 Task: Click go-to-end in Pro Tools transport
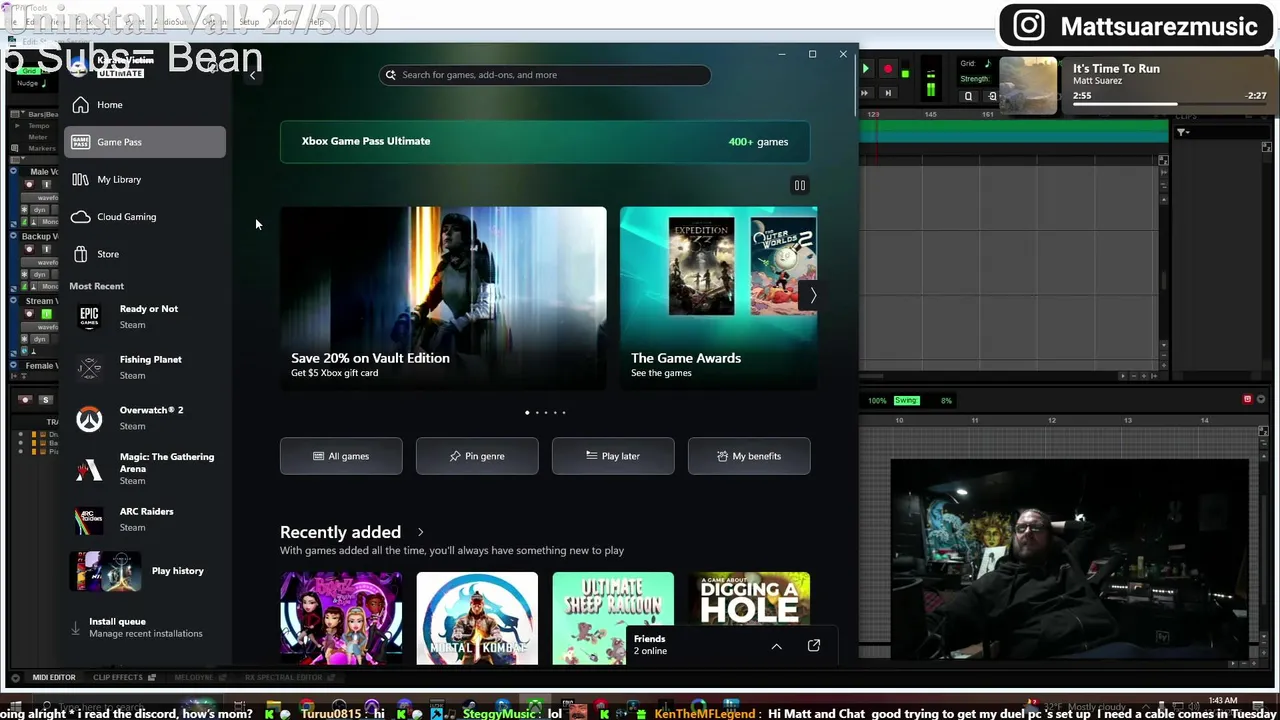point(887,93)
